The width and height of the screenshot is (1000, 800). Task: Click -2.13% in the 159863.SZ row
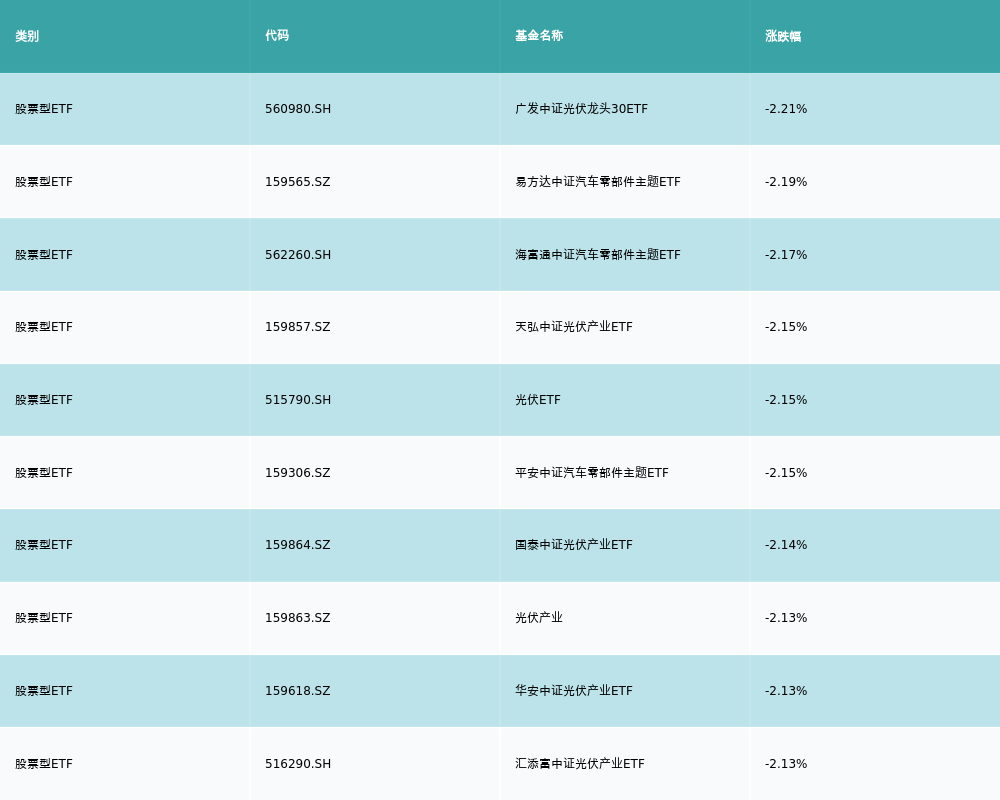pos(786,618)
